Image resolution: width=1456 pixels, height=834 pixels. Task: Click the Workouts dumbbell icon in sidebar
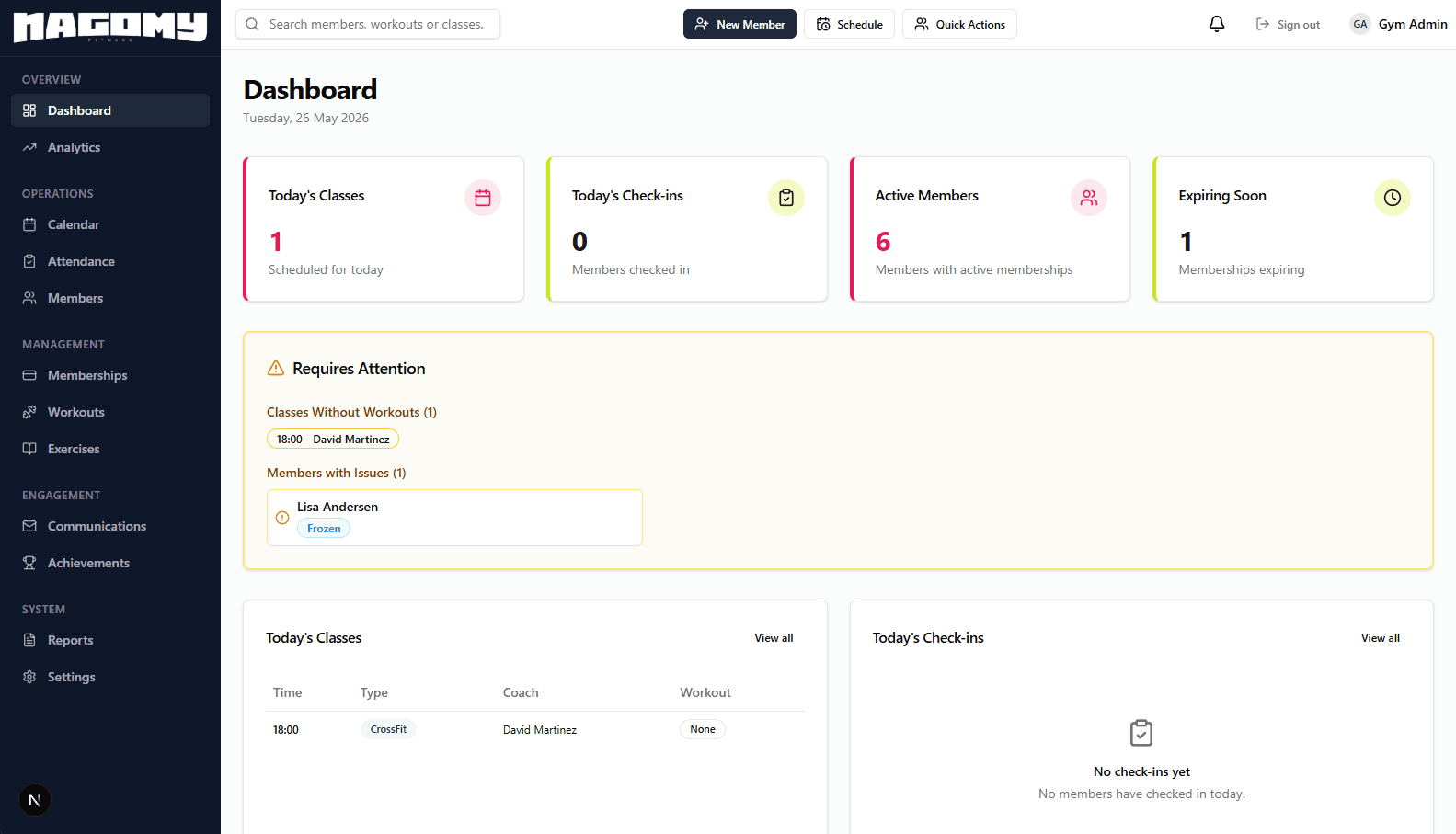pyautogui.click(x=29, y=412)
